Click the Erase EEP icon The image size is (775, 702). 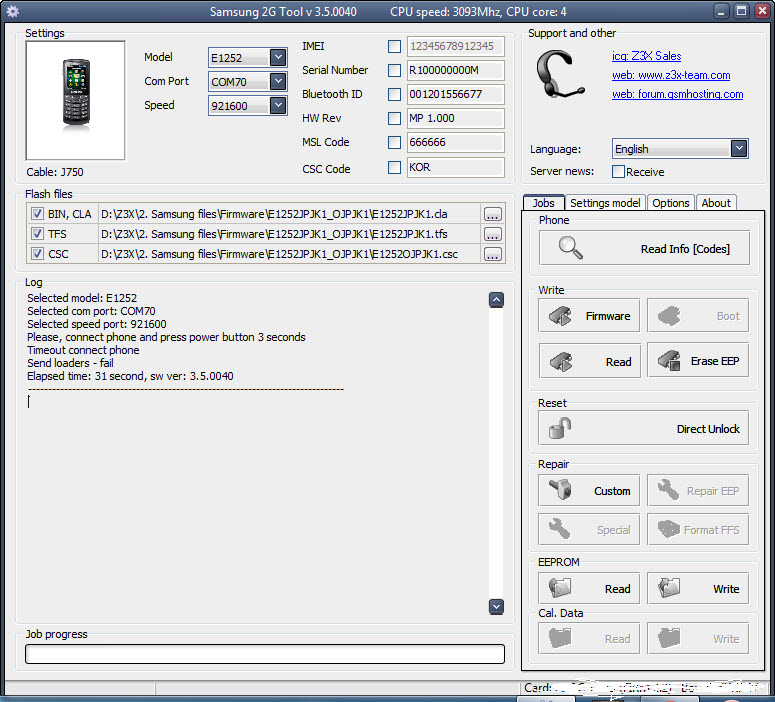tap(670, 360)
